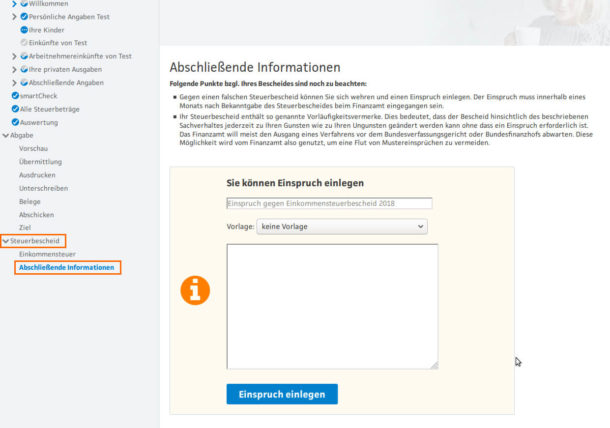
Task: Click the Einspruch subject input field
Action: pyautogui.click(x=329, y=203)
